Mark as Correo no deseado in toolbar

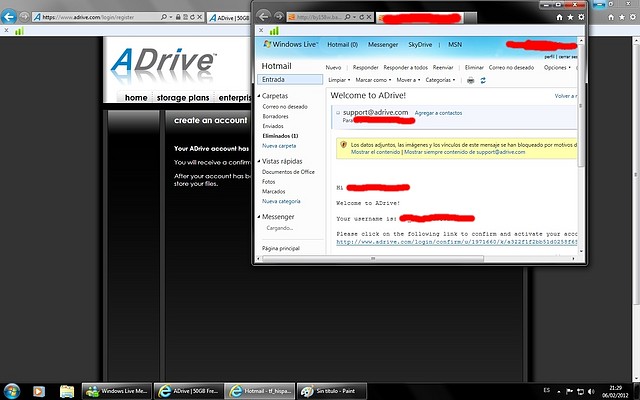pyautogui.click(x=511, y=68)
